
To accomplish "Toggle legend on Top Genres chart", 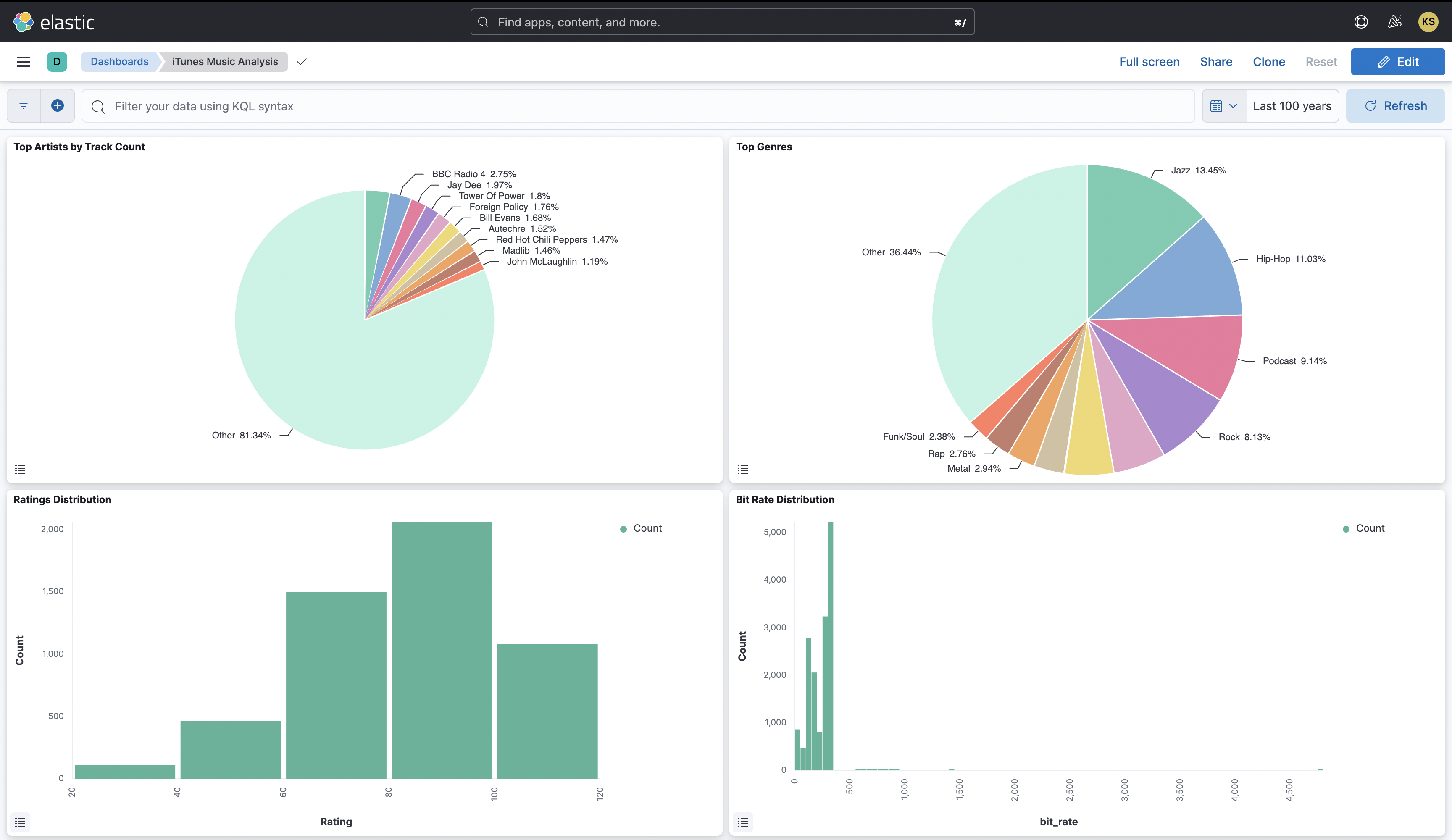I will [743, 470].
